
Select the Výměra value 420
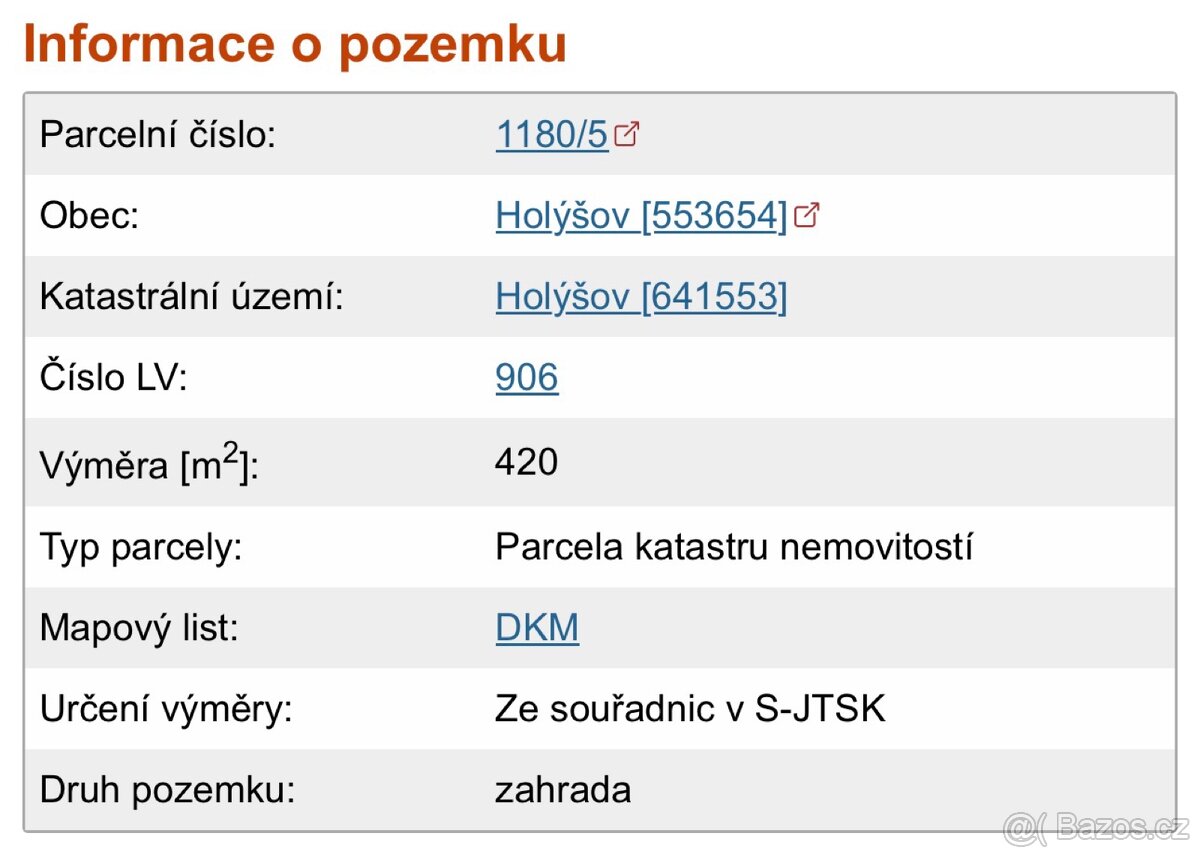point(528,462)
